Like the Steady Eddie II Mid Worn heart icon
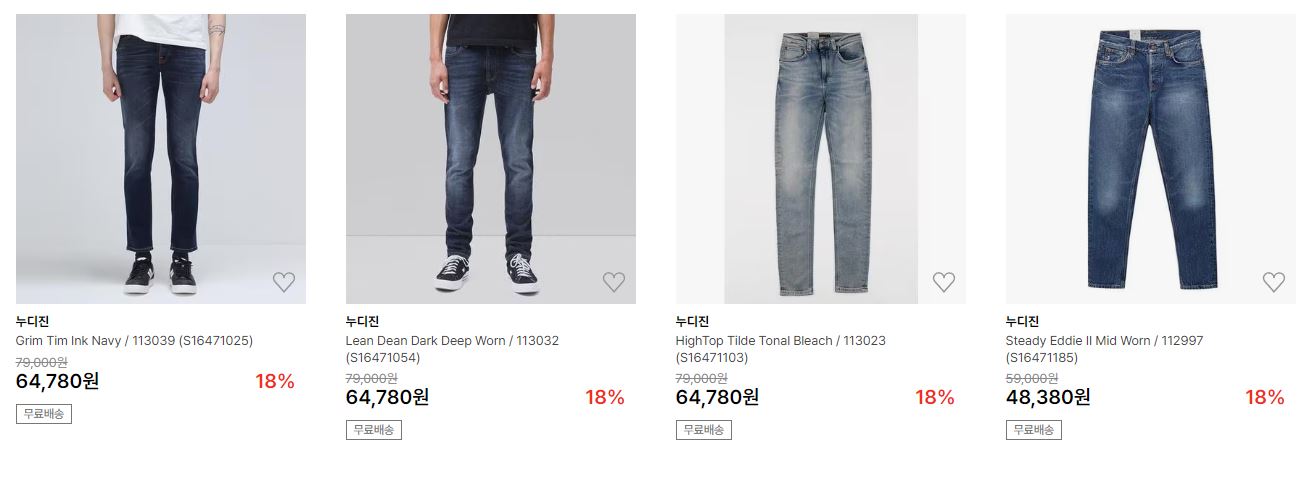The width and height of the screenshot is (1305, 478). (1274, 282)
